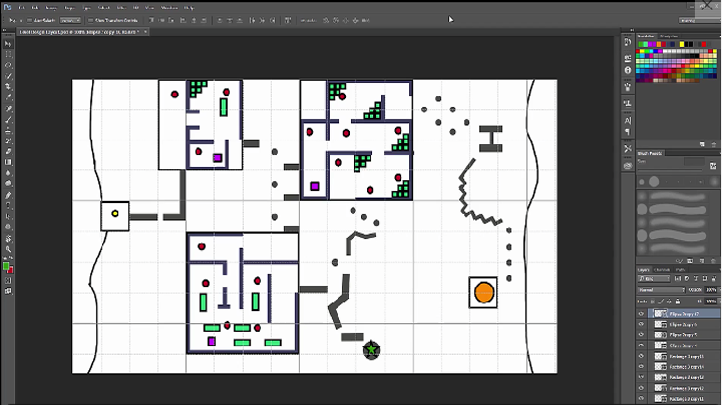Screen dimensions: 722x405
Task: Open the layer blend mode dropdown
Action: click(661, 290)
